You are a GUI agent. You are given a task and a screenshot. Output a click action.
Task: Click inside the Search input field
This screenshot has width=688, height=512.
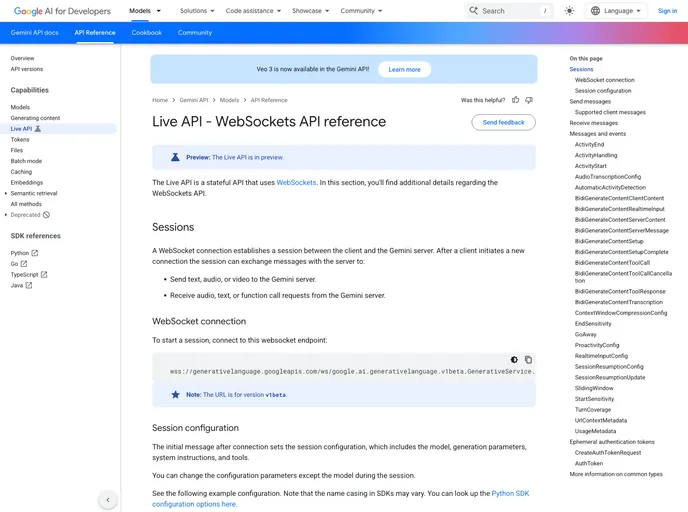[x=509, y=11]
